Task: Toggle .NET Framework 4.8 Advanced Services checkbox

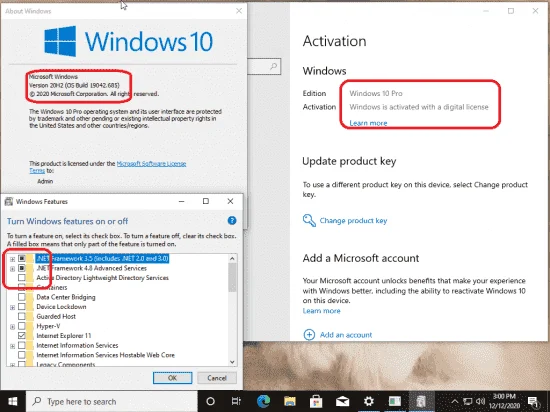Action: point(22,268)
